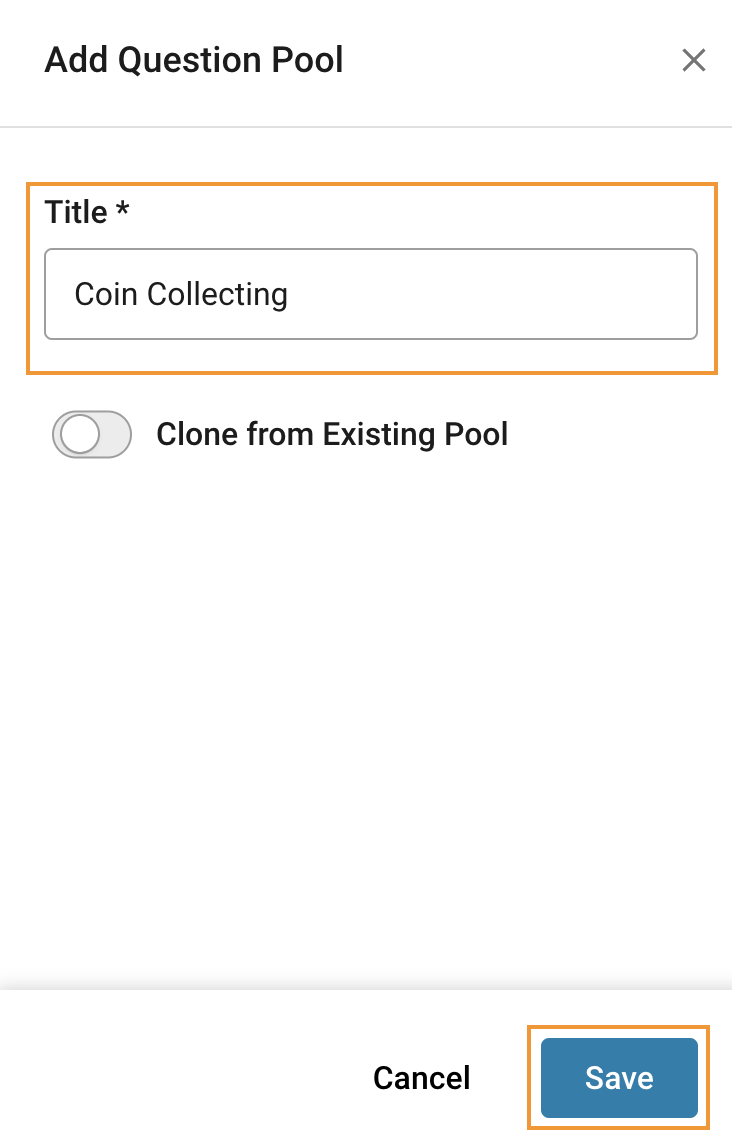This screenshot has height=1148, width=732.
Task: Click the "Coin Collecting" text in Title field
Action: [181, 294]
